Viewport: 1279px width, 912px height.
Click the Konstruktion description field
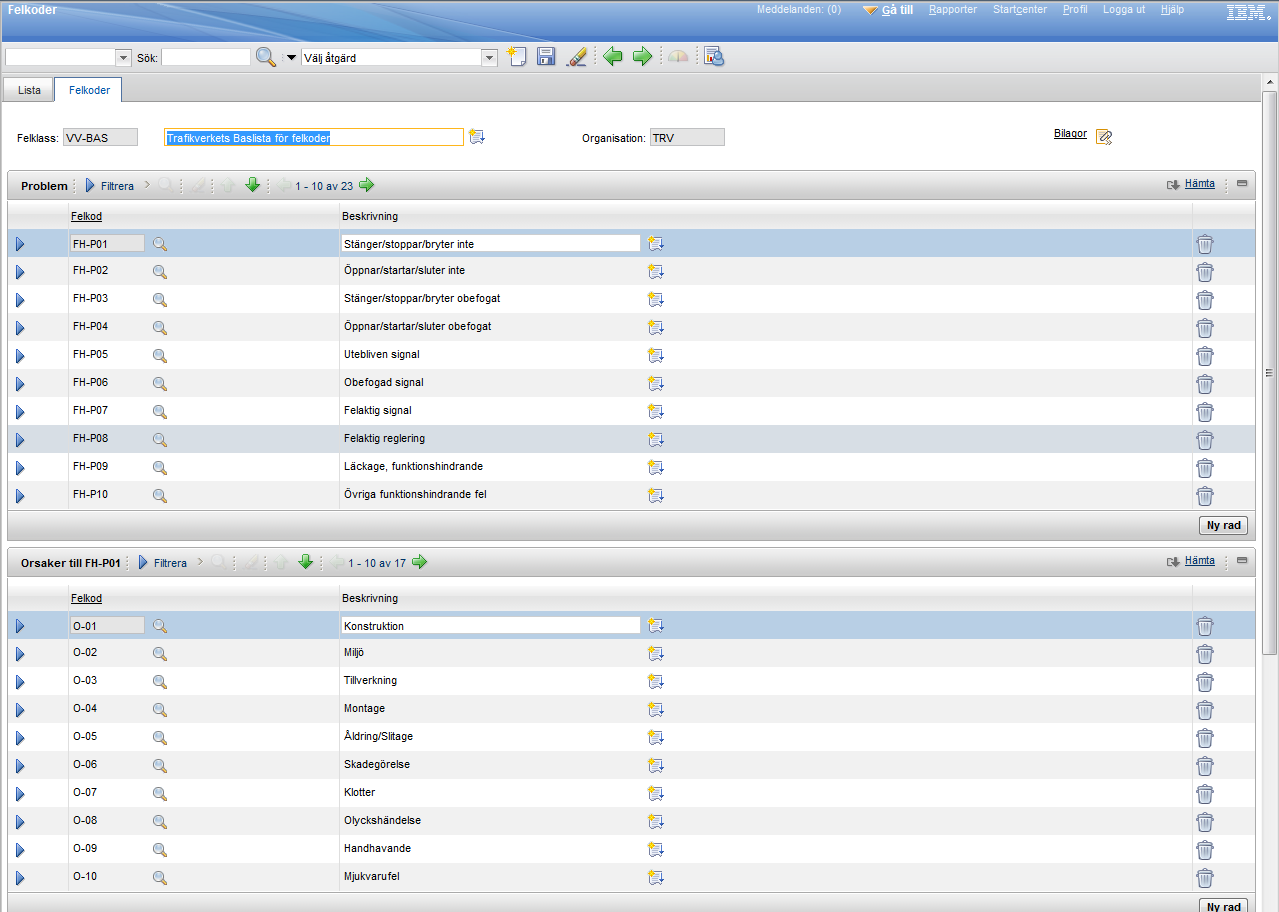click(491, 626)
